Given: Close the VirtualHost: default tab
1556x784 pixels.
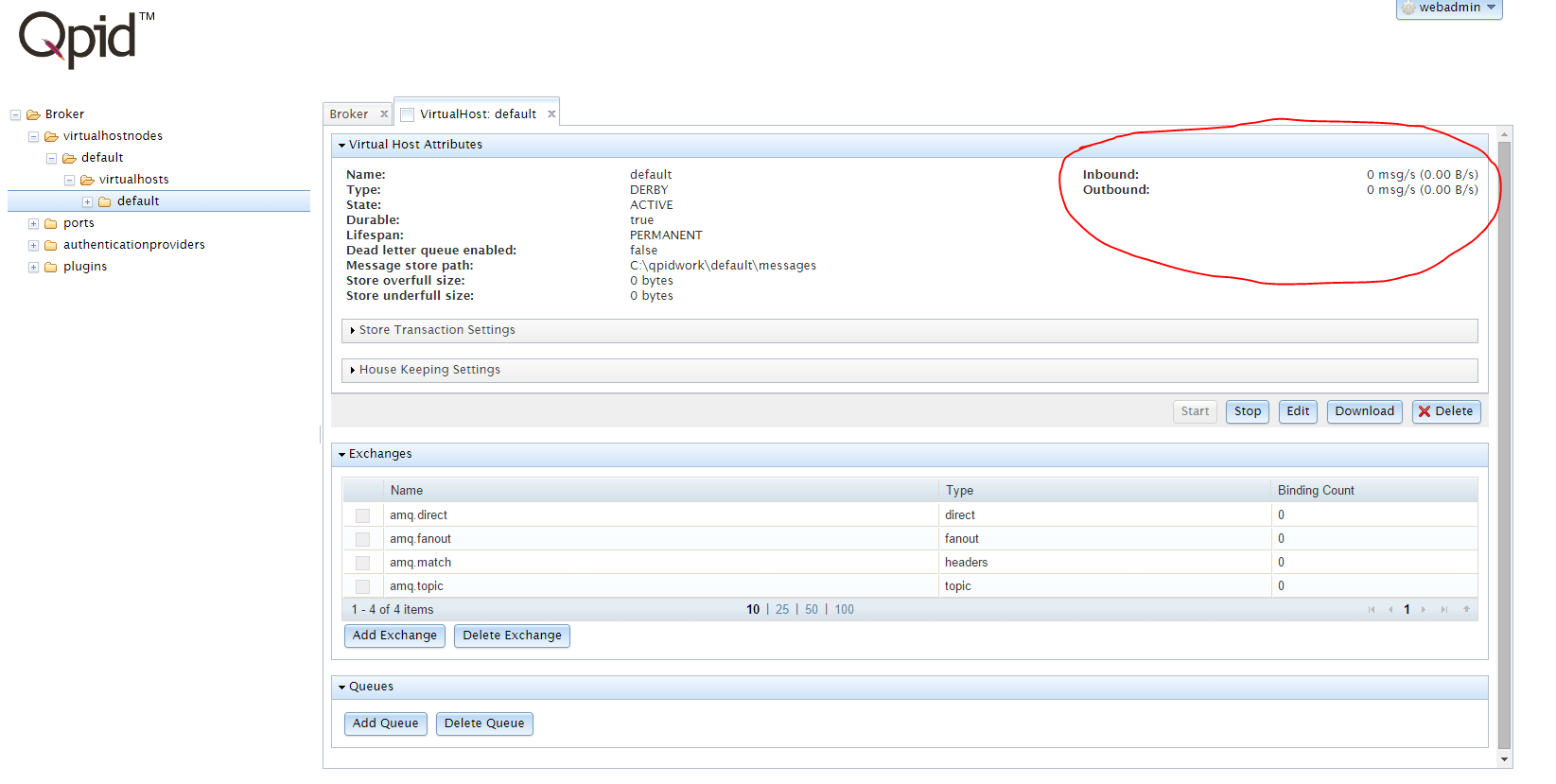Looking at the screenshot, I should [551, 114].
